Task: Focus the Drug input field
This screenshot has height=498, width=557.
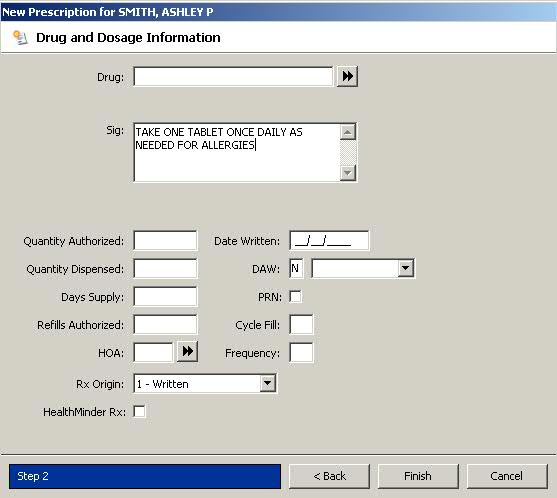Action: 233,76
